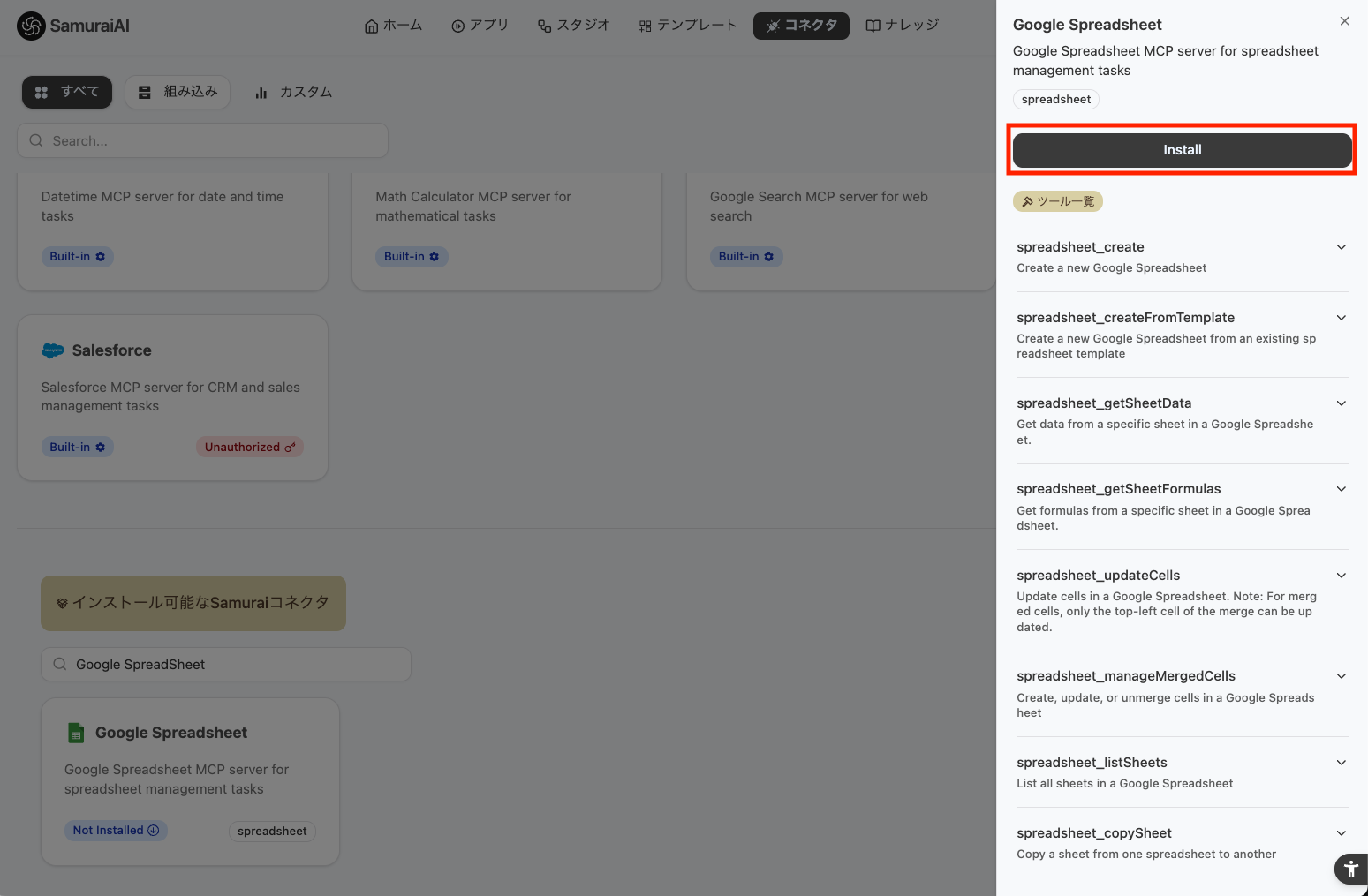
Task: Expand spreadsheet_updateCells tool details
Action: click(1341, 575)
